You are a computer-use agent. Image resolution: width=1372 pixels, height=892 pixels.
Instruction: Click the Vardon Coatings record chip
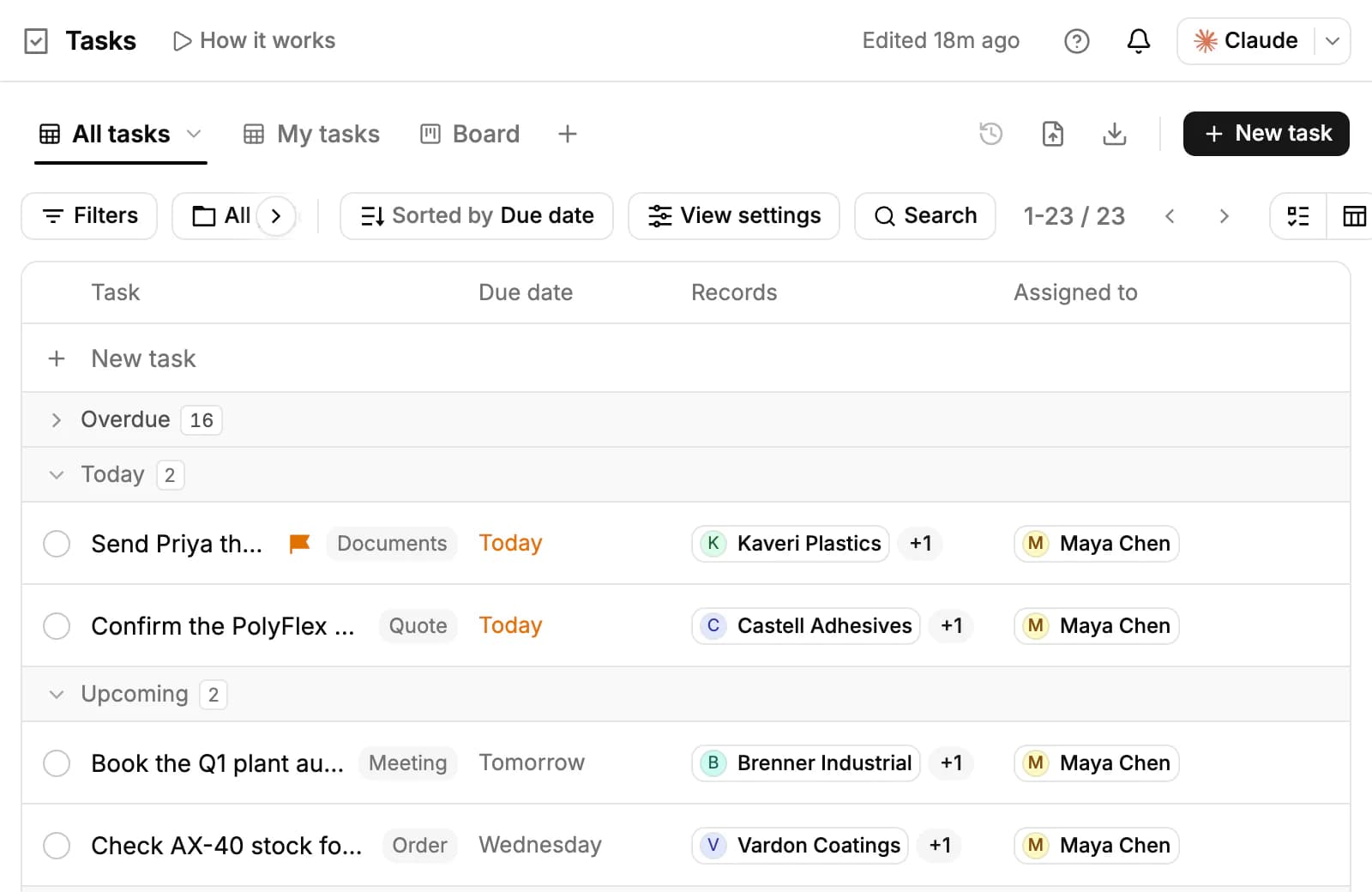pos(800,846)
